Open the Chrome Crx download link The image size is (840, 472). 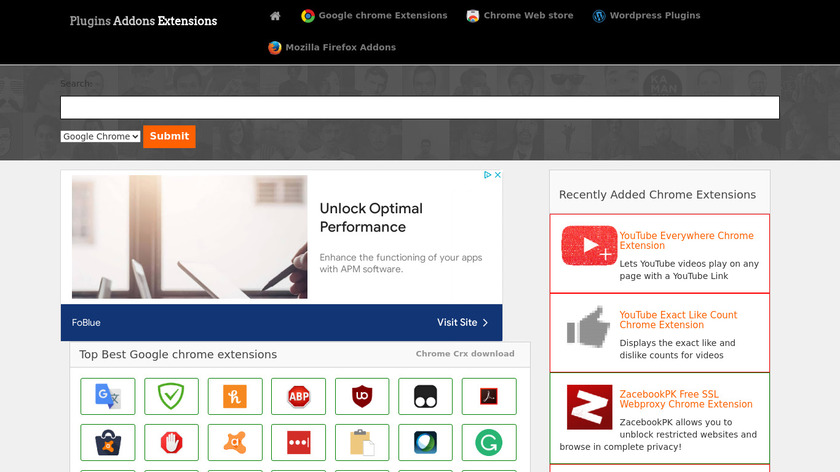coord(465,354)
